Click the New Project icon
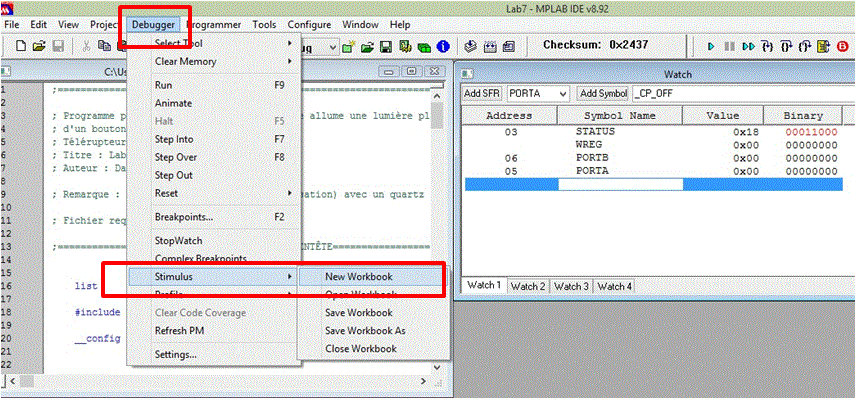 pos(348,47)
